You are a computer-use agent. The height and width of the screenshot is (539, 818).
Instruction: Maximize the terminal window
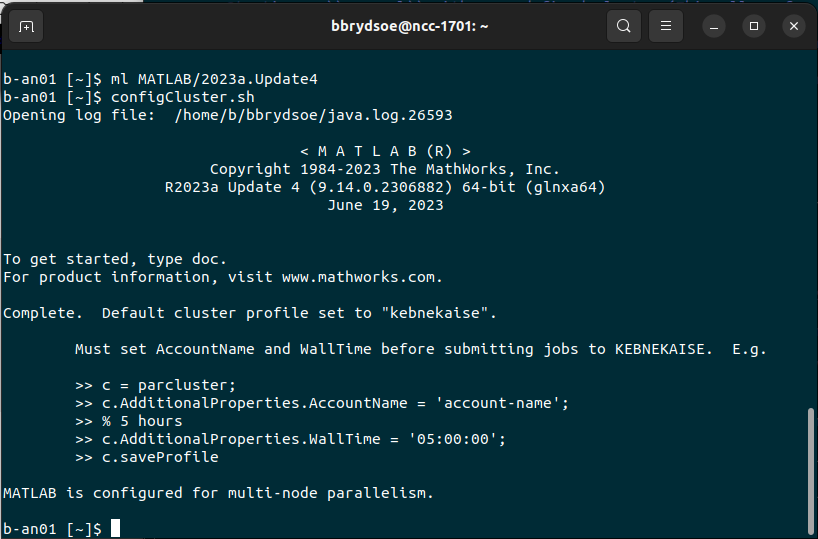754,26
